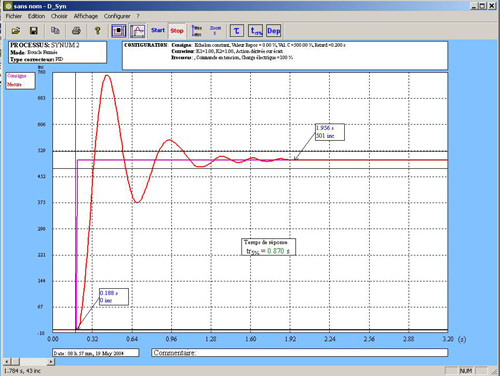This screenshot has width=500, height=376.
Task: Select the Mesure legend entry
Action: (x=14, y=85)
